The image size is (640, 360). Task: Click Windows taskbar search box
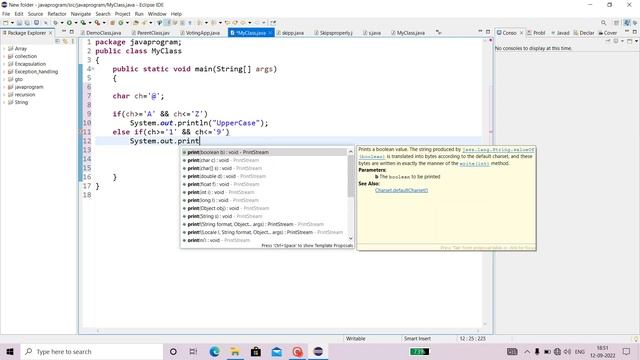tap(91, 351)
